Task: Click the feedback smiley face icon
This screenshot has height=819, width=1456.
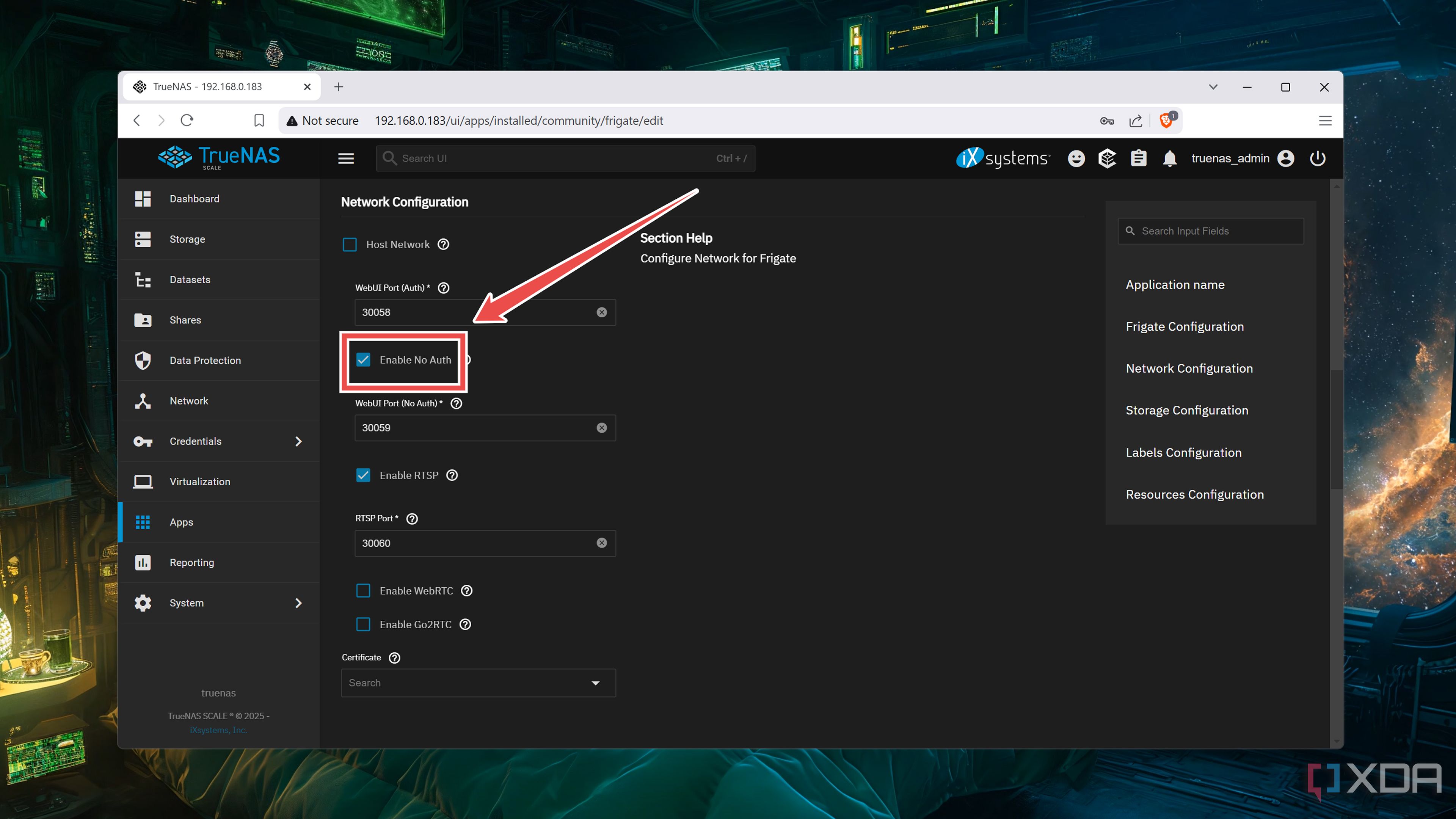Action: click(x=1076, y=158)
